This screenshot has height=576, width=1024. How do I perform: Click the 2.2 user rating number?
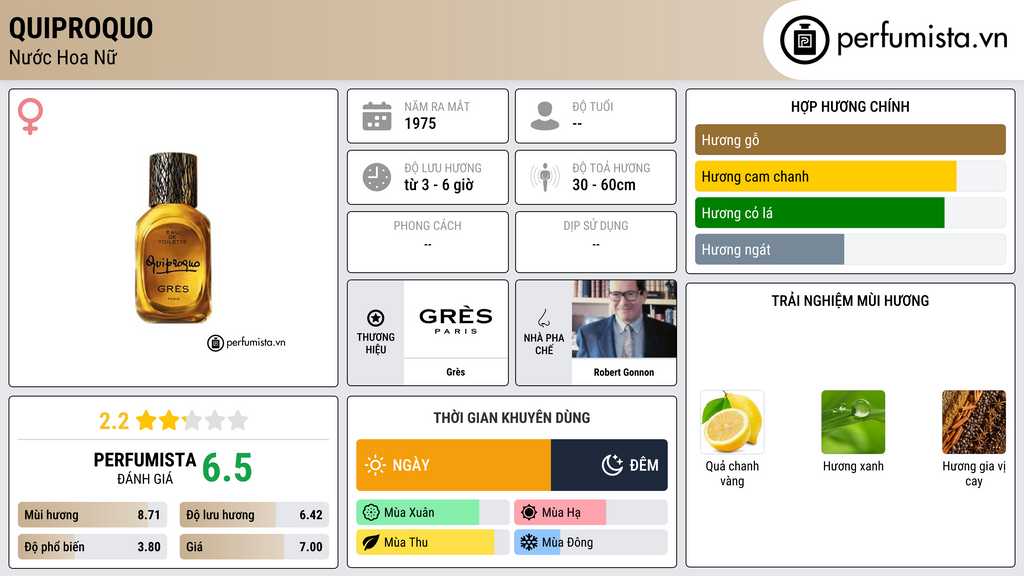(114, 421)
